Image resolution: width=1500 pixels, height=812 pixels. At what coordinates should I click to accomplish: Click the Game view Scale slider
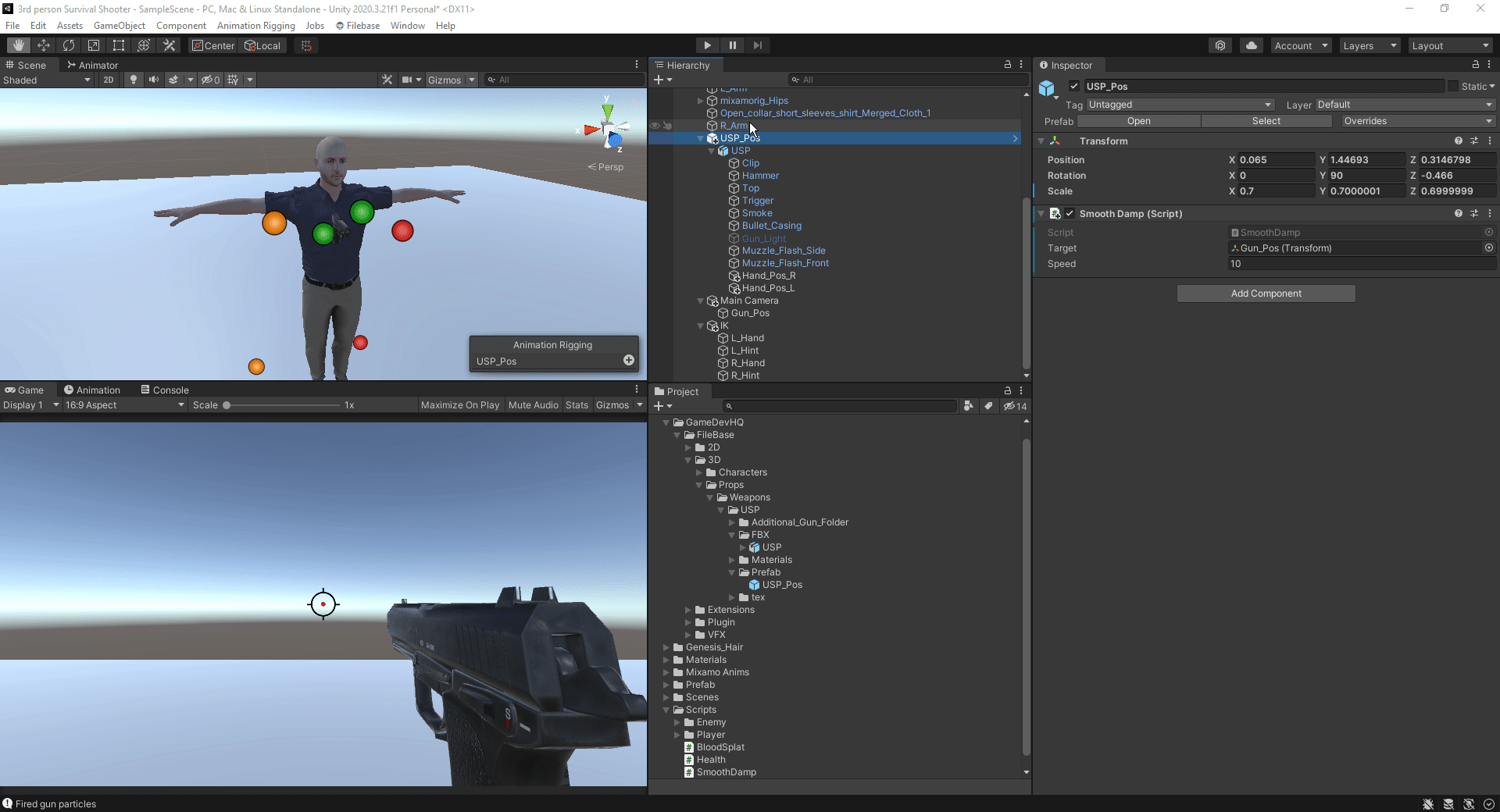pos(283,405)
